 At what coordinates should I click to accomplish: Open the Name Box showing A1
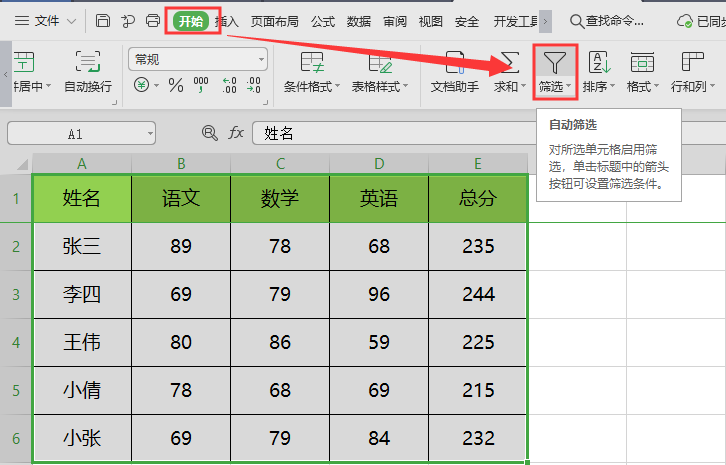[x=81, y=134]
